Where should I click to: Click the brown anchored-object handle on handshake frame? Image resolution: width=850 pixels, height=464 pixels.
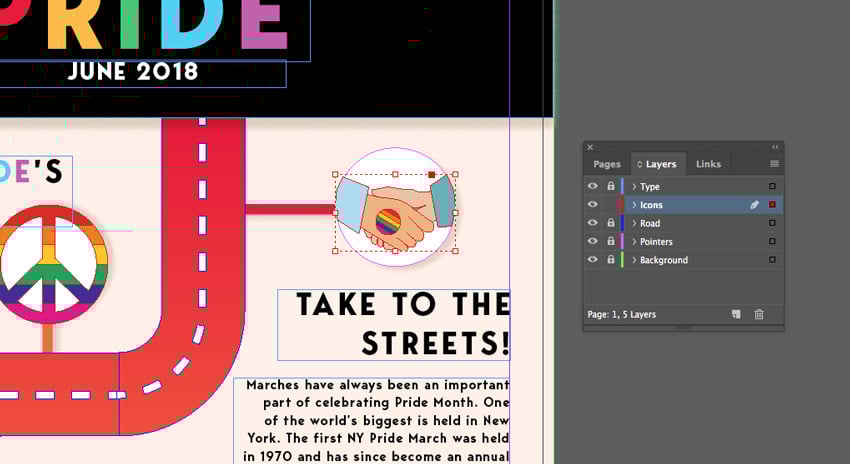point(432,175)
